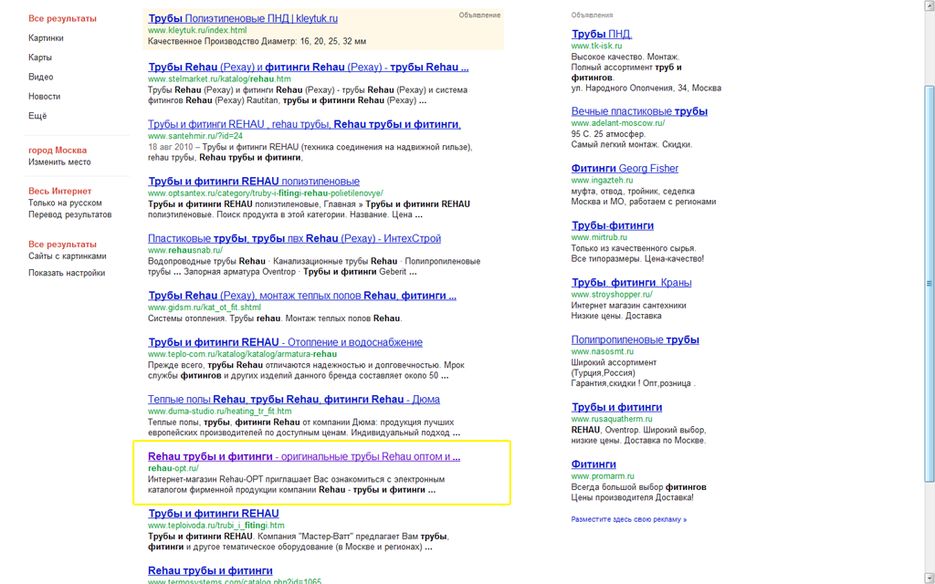Screen dimensions: 935x584
Task: Click the rehau-opt.ru/ URL text
Action: (173, 468)
